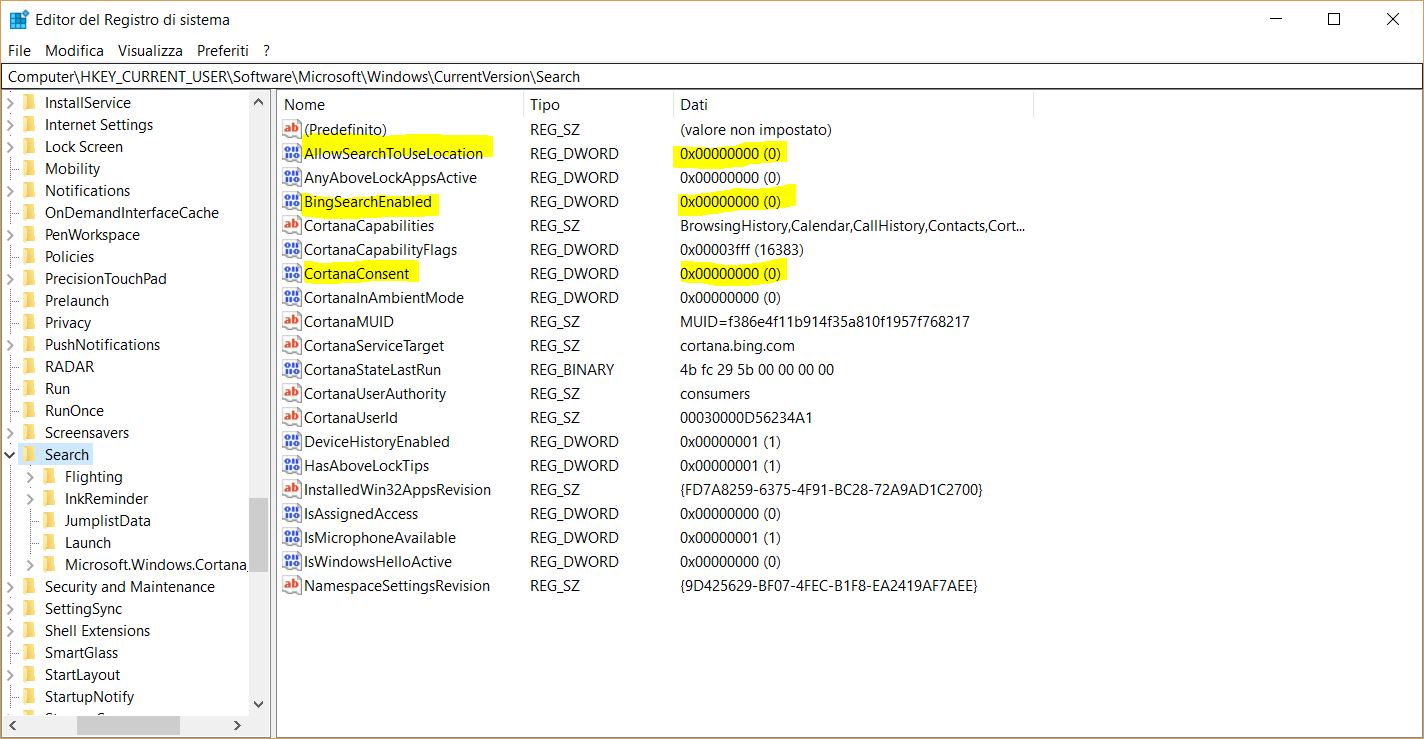Expand the Internet Settings key

click(10, 125)
